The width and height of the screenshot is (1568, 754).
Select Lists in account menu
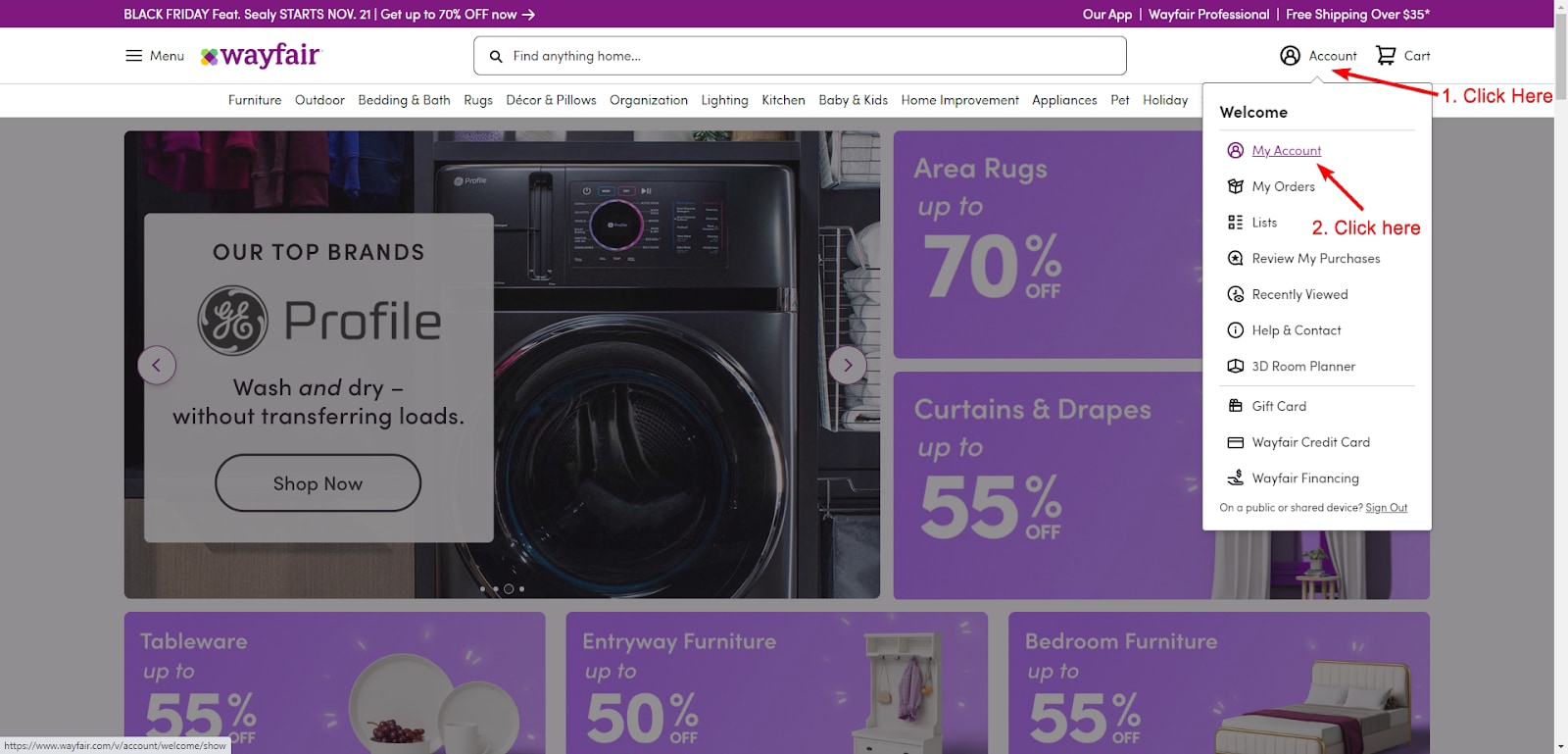[x=1264, y=223]
